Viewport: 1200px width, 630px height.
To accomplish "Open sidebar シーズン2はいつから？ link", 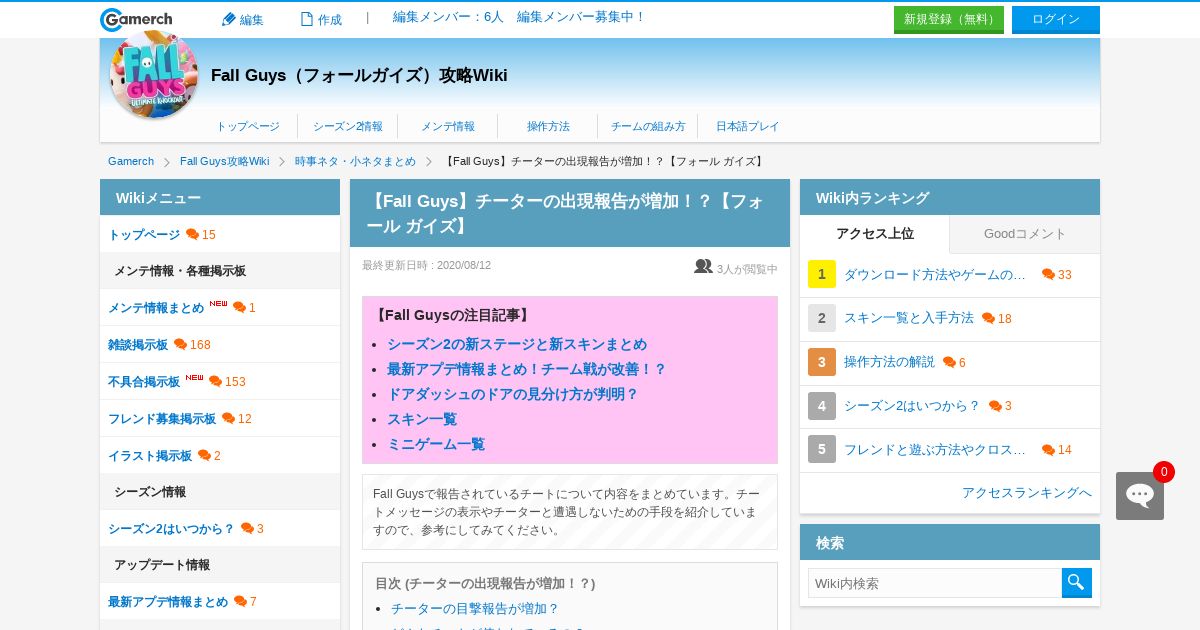I will point(171,529).
